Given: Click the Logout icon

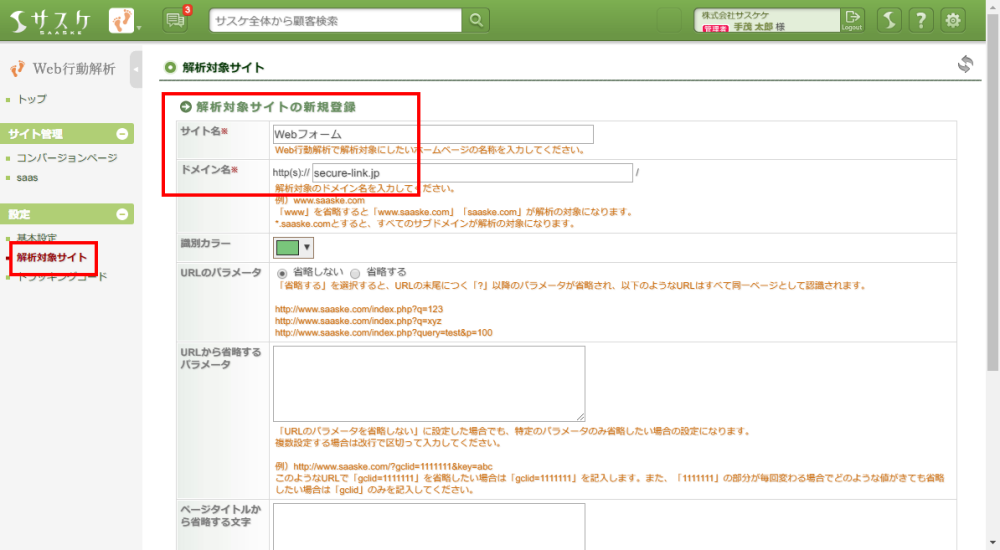Looking at the screenshot, I should pyautogui.click(x=852, y=20).
